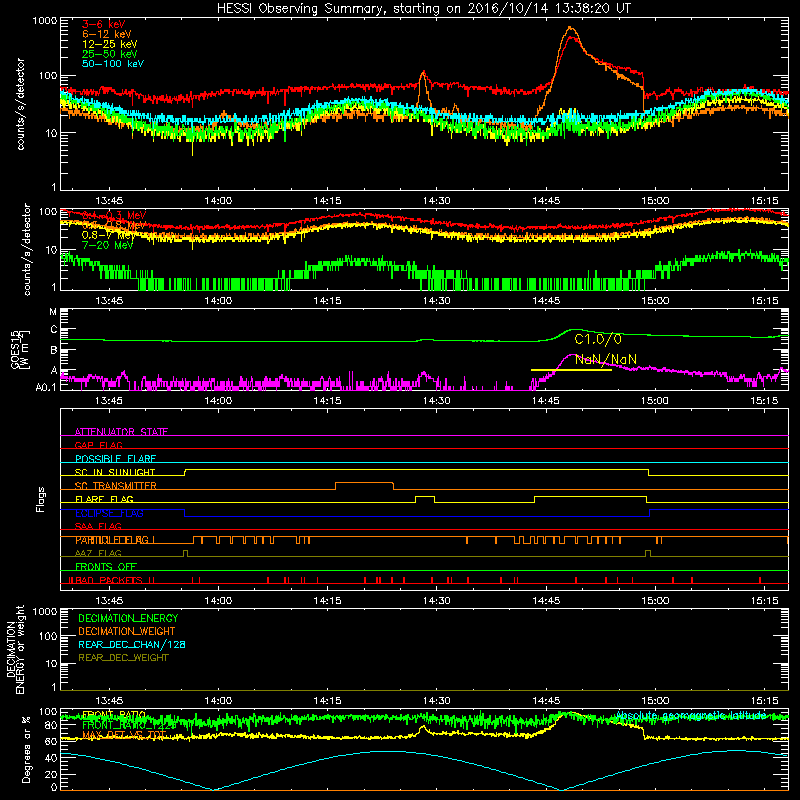Click the yellow GOES flare duration bar
This screenshot has height=800, width=800.
(571, 369)
